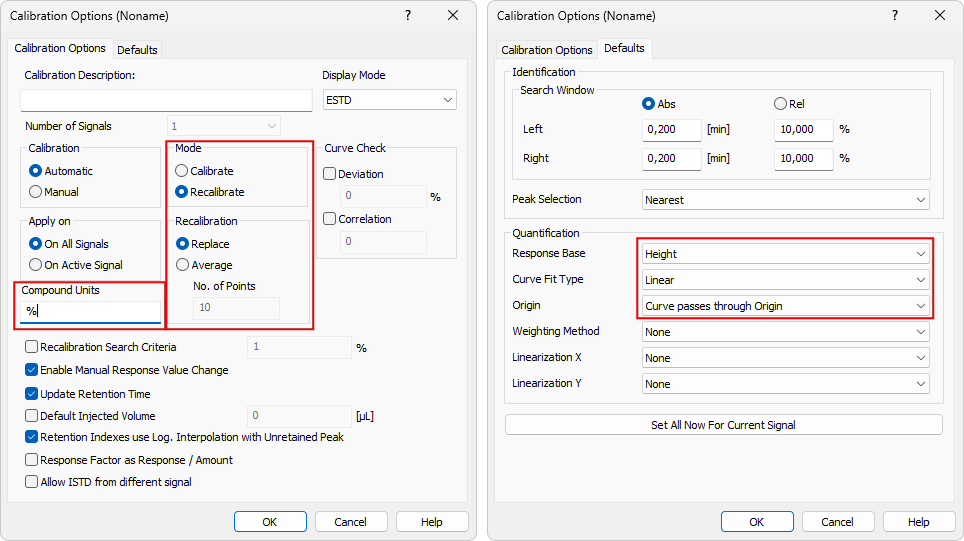The image size is (964, 541).
Task: Open the Display Mode ESTD dropdown
Action: tap(389, 100)
